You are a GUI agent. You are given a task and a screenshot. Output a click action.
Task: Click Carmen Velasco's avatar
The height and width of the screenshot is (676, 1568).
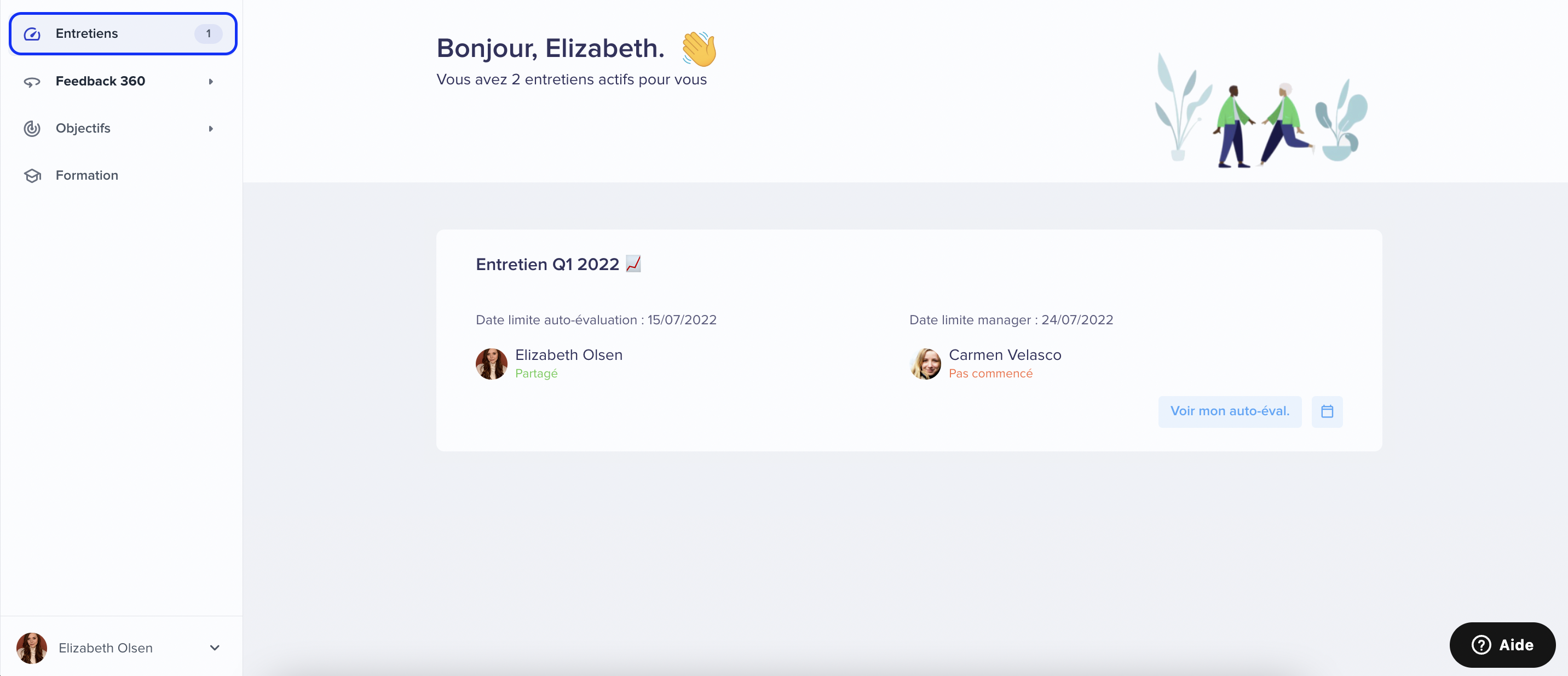click(x=925, y=364)
